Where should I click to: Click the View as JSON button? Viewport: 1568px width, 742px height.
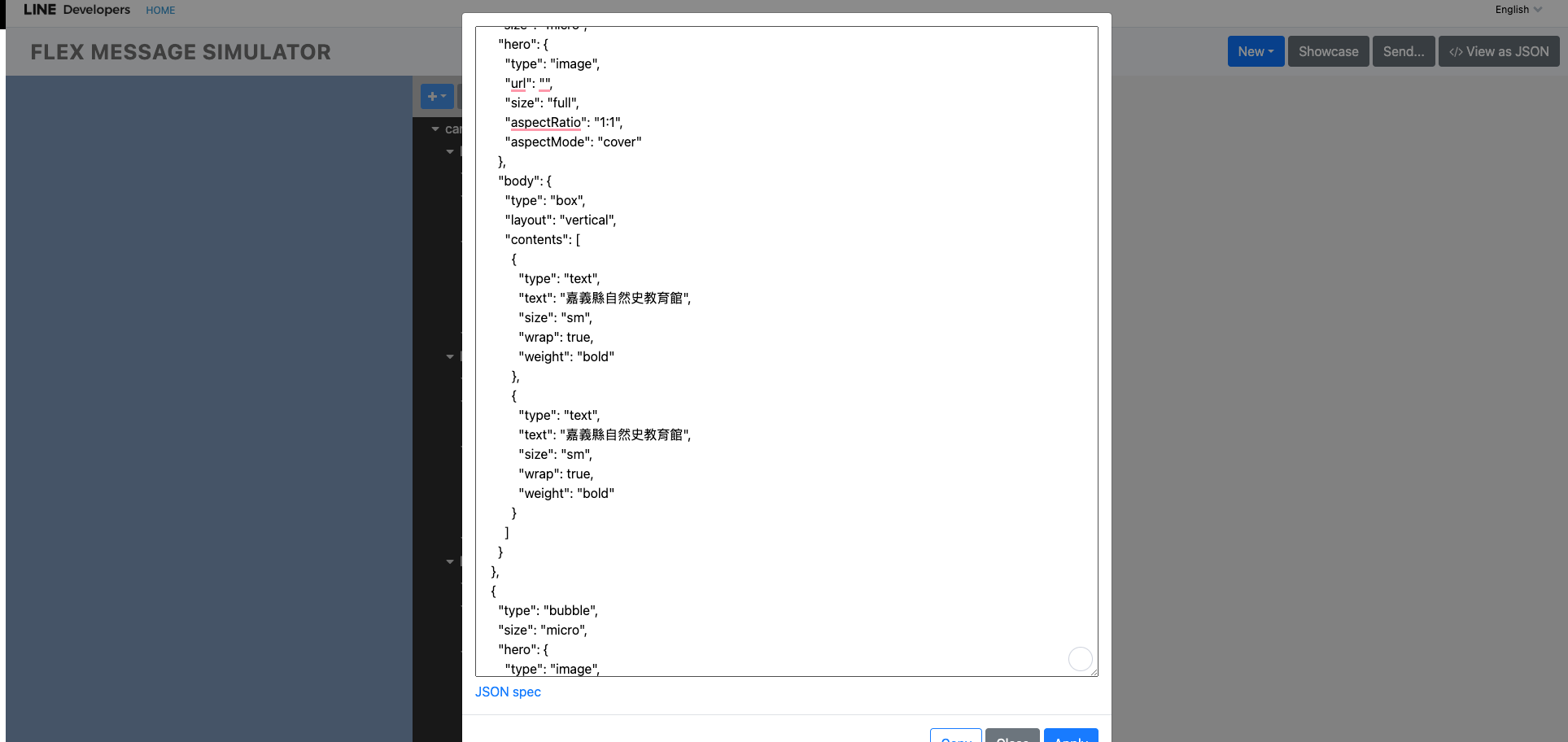(x=1498, y=51)
